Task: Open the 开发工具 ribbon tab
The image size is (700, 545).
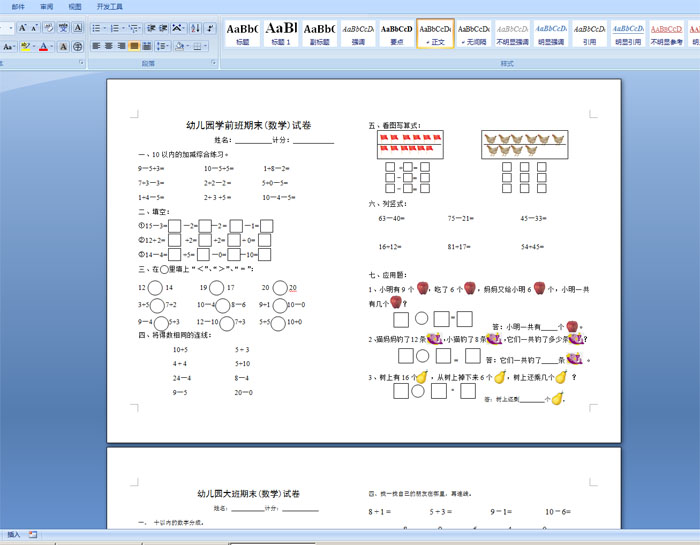Action: coord(110,7)
